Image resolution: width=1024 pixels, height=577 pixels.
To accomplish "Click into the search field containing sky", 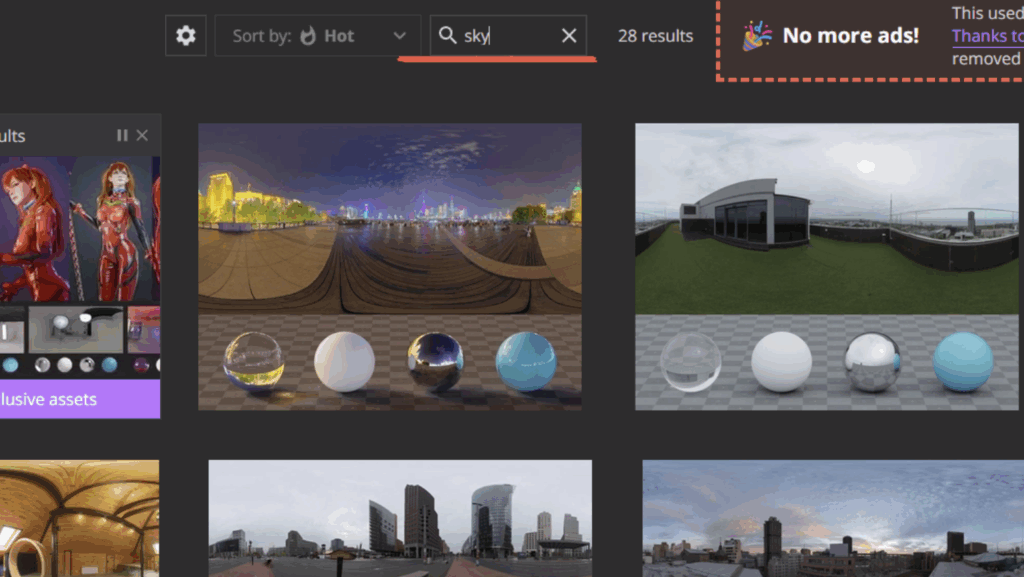I will (x=505, y=36).
